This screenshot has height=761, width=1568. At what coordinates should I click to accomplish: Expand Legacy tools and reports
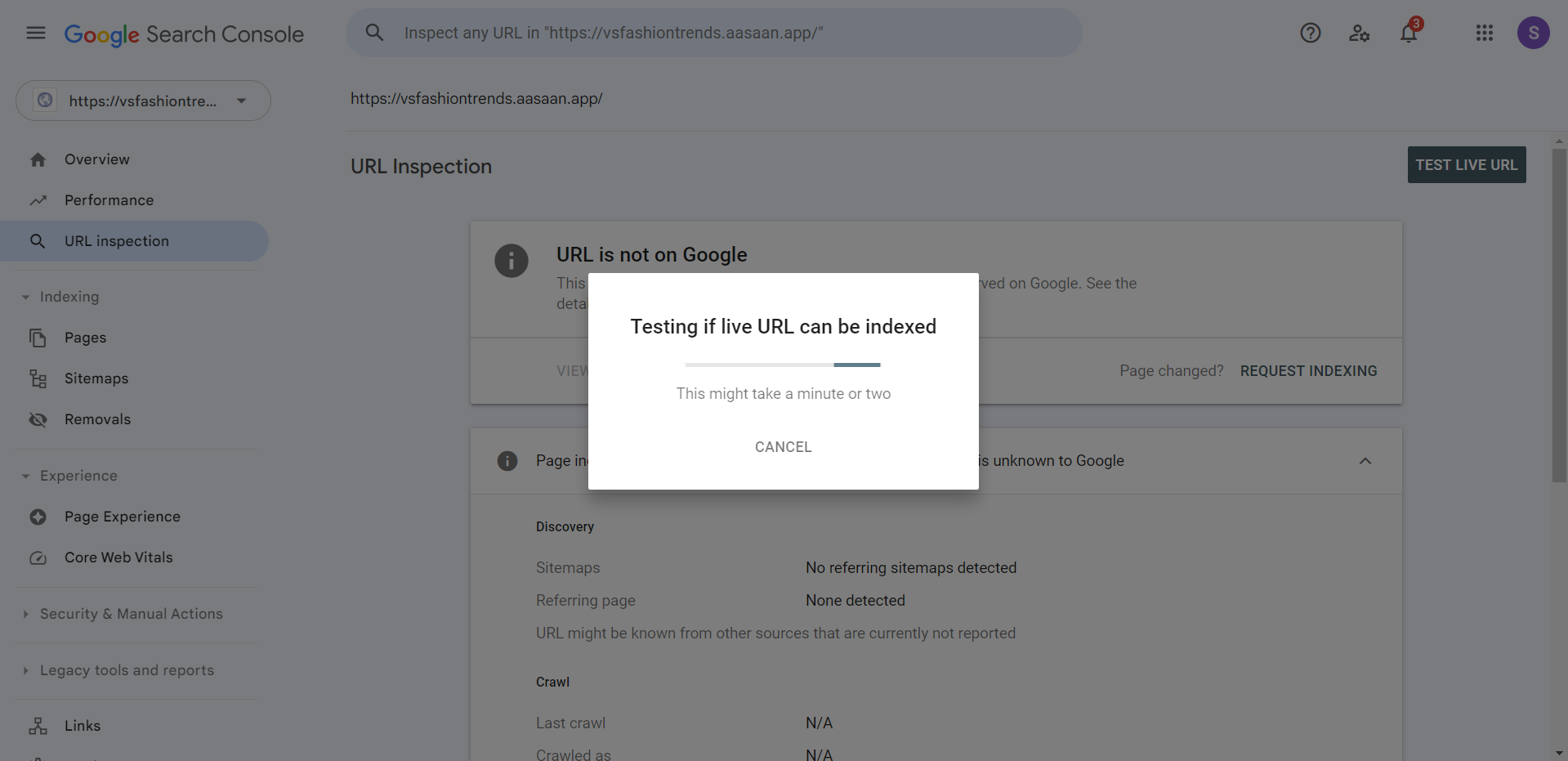click(118, 670)
